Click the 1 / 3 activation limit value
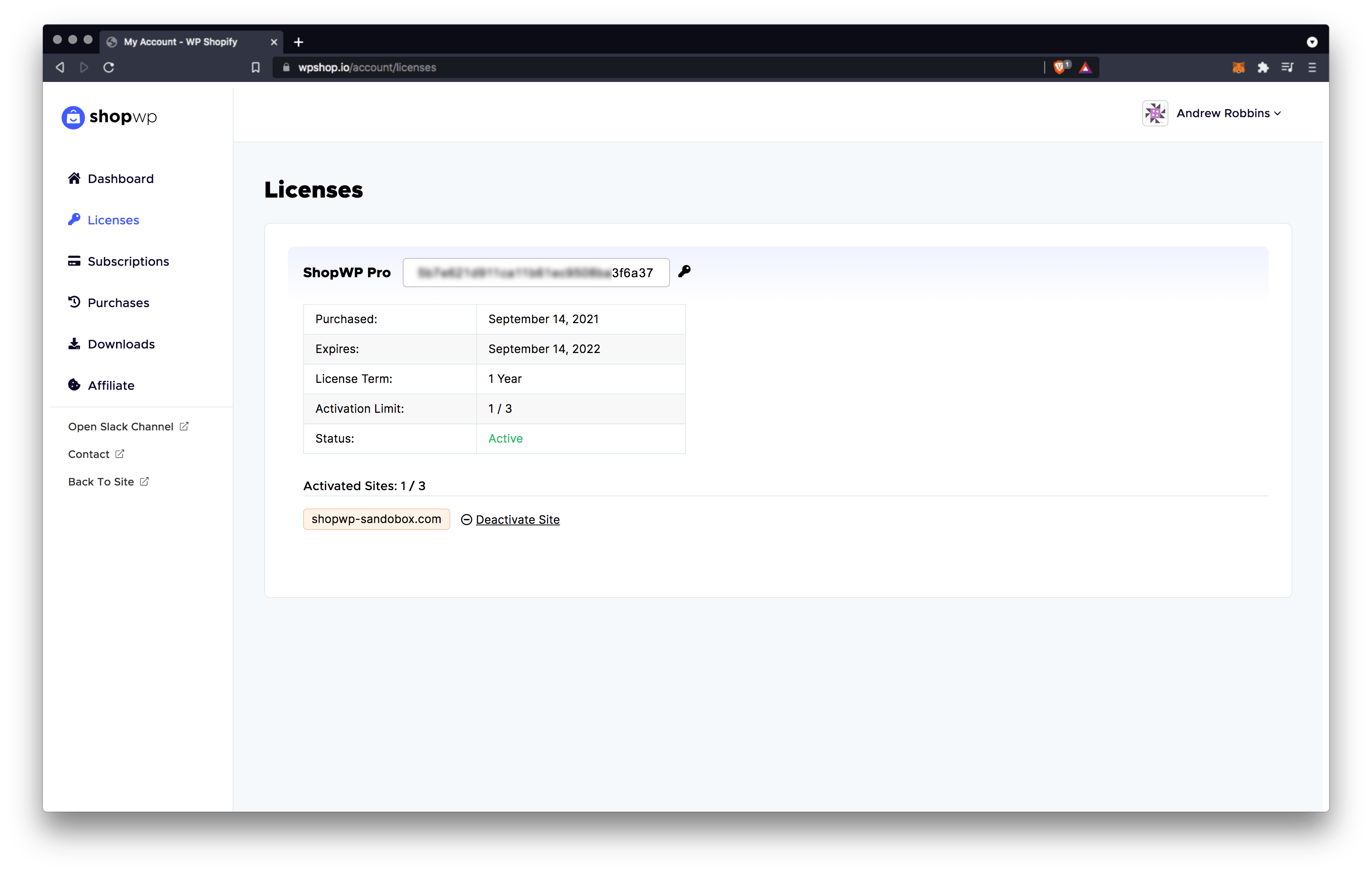This screenshot has width=1372, height=873. pos(500,409)
